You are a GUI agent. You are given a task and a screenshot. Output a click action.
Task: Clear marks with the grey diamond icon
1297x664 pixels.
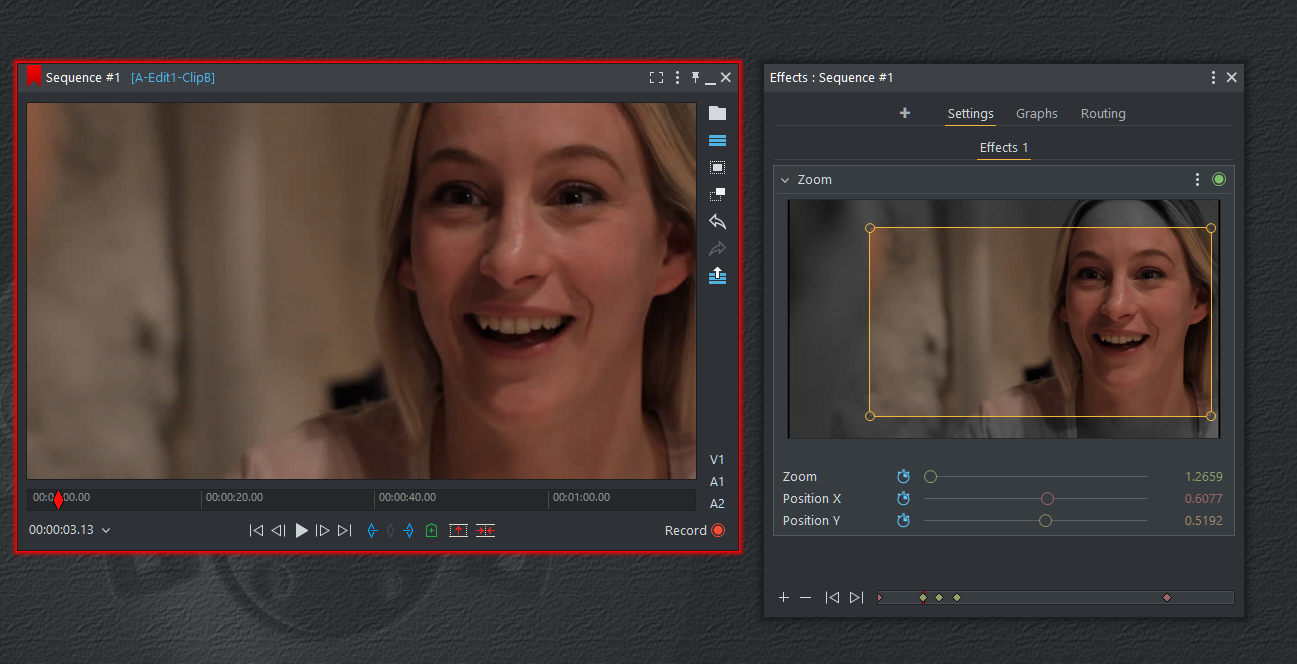[390, 531]
